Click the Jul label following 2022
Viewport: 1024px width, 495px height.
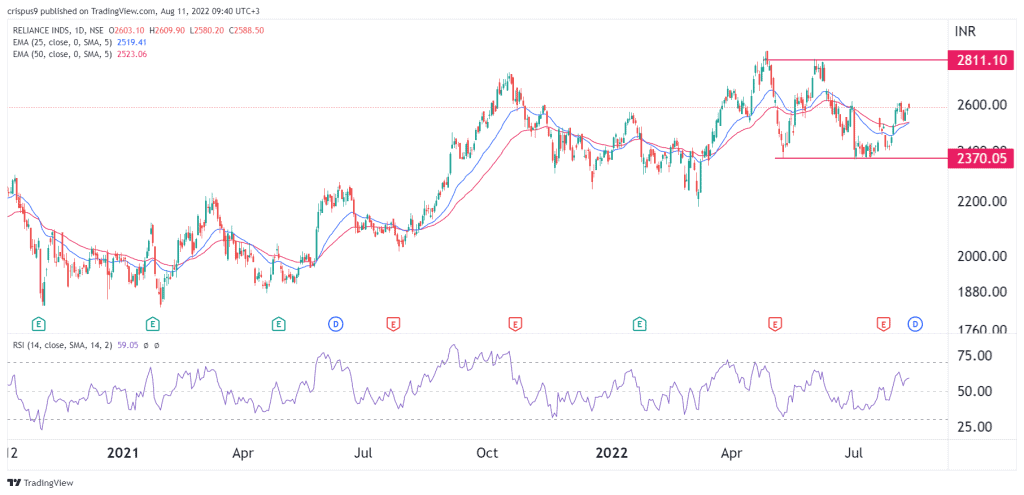853,453
